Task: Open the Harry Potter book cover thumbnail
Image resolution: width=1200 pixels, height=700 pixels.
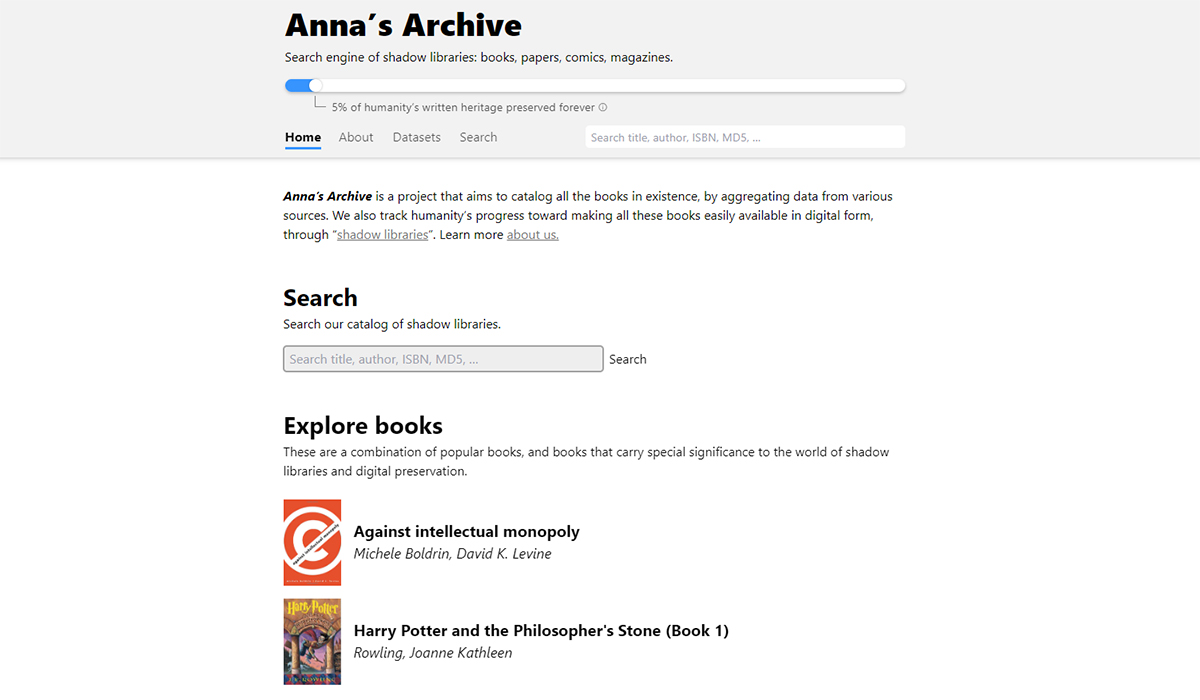Action: [312, 641]
